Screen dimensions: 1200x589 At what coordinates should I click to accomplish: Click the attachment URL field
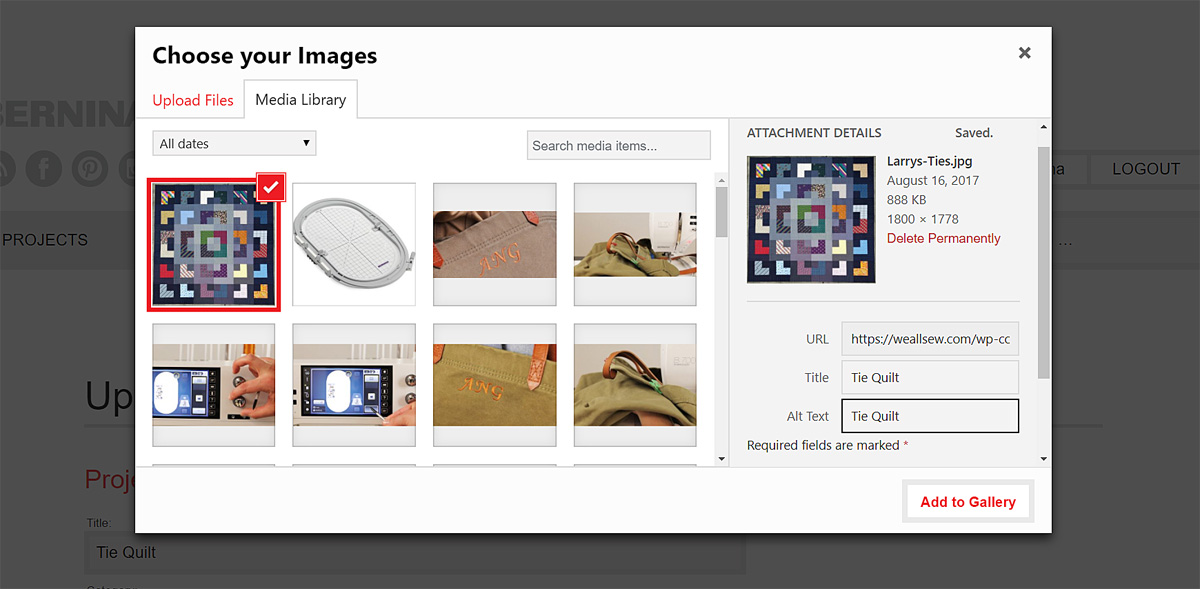point(930,339)
